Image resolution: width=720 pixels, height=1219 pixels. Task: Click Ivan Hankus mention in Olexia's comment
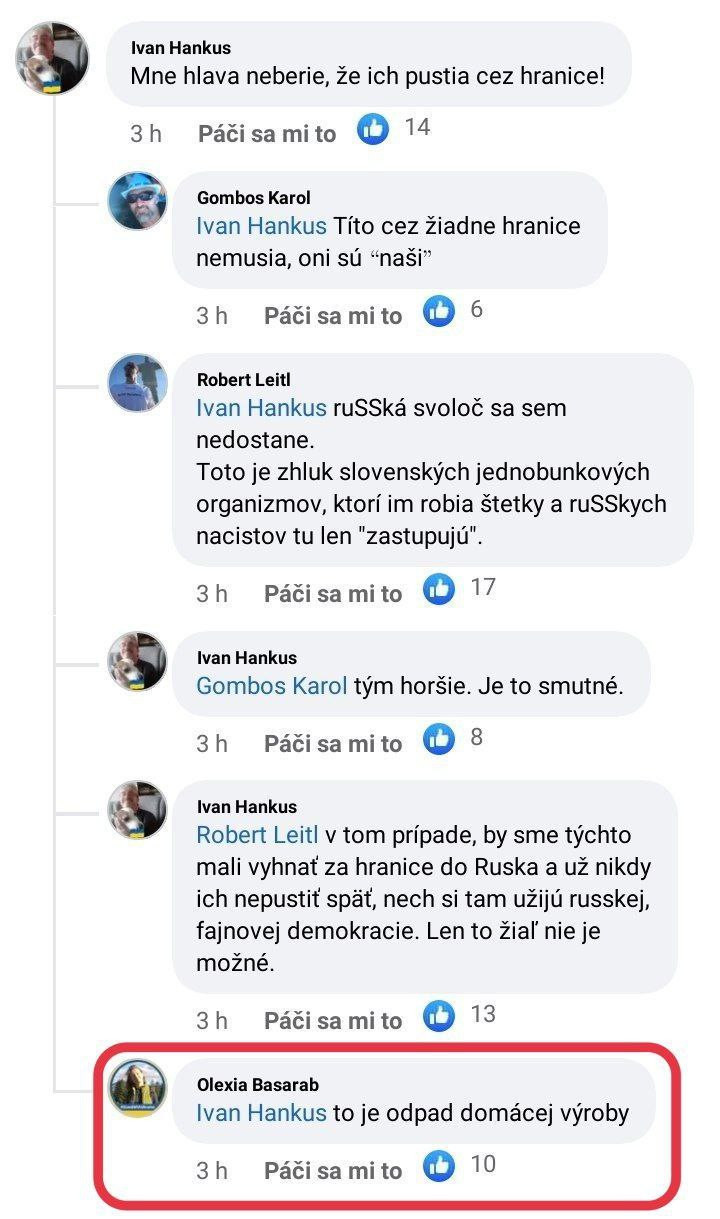pos(261,1112)
